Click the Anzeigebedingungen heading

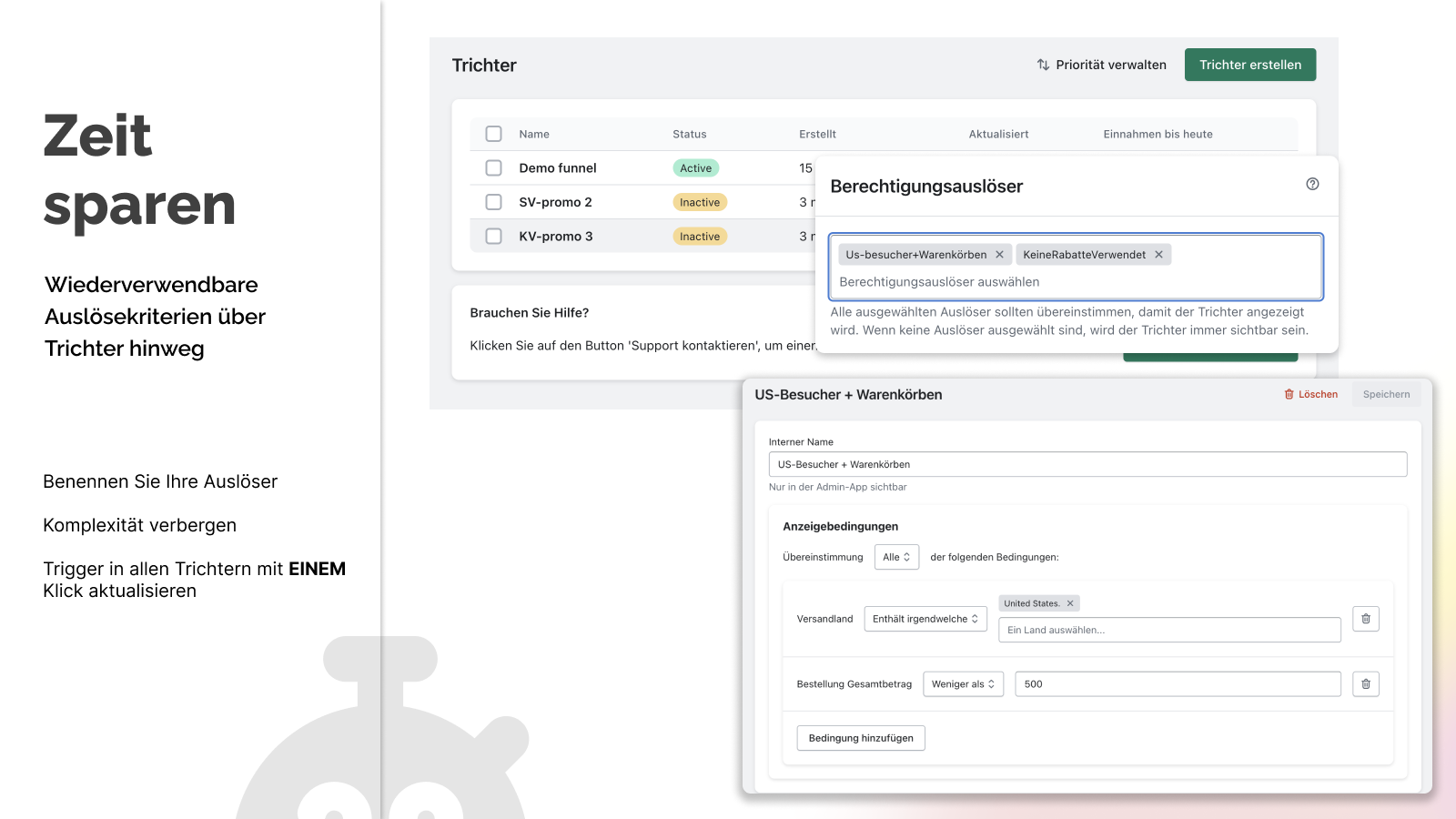(841, 526)
